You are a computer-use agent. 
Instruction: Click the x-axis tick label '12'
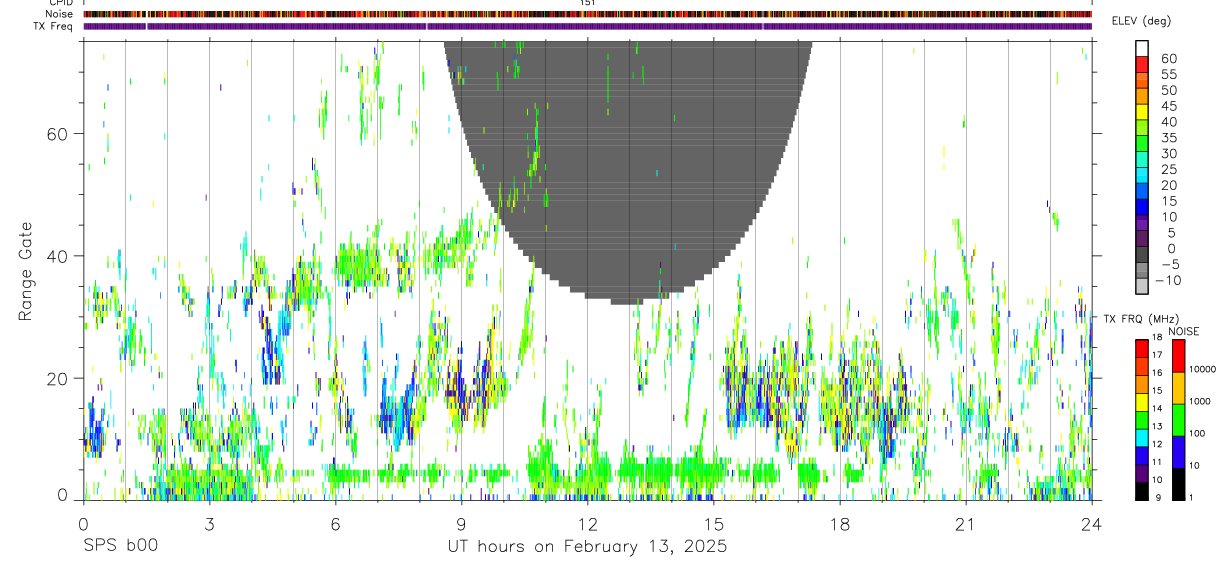587,523
